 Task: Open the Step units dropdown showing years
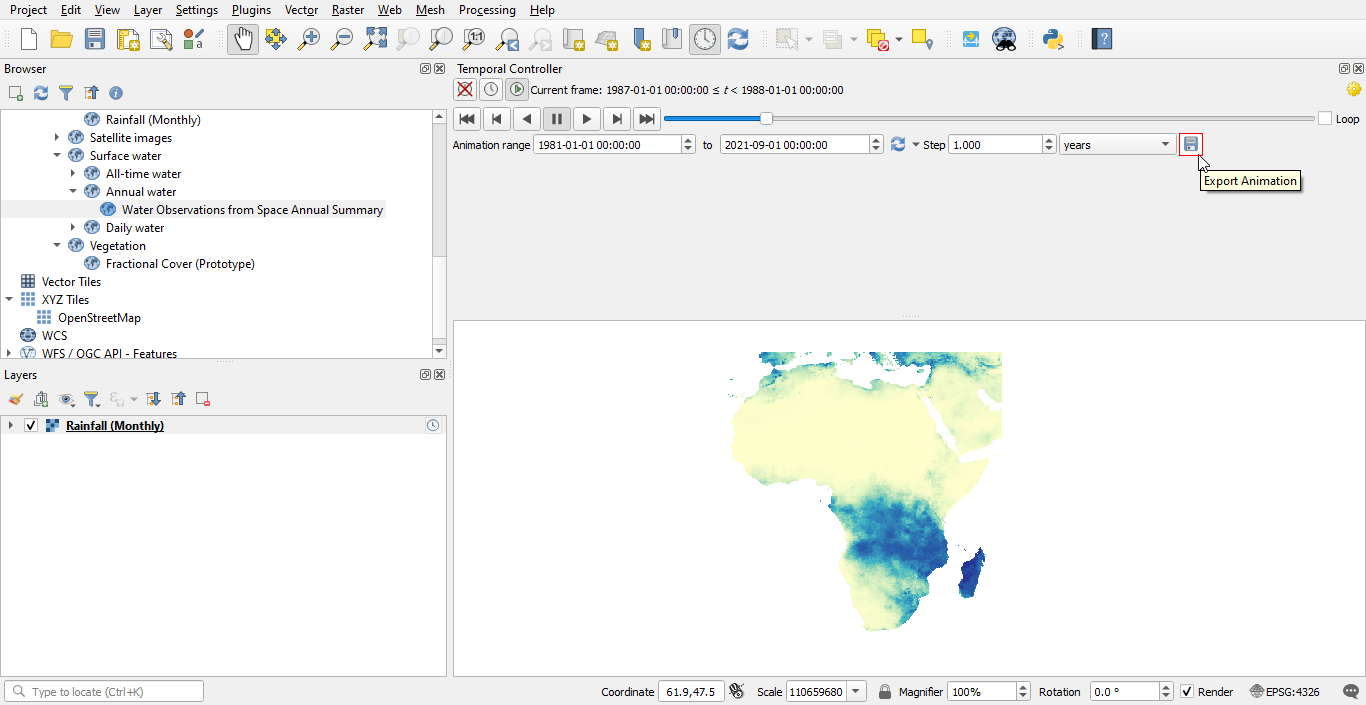click(x=1117, y=144)
